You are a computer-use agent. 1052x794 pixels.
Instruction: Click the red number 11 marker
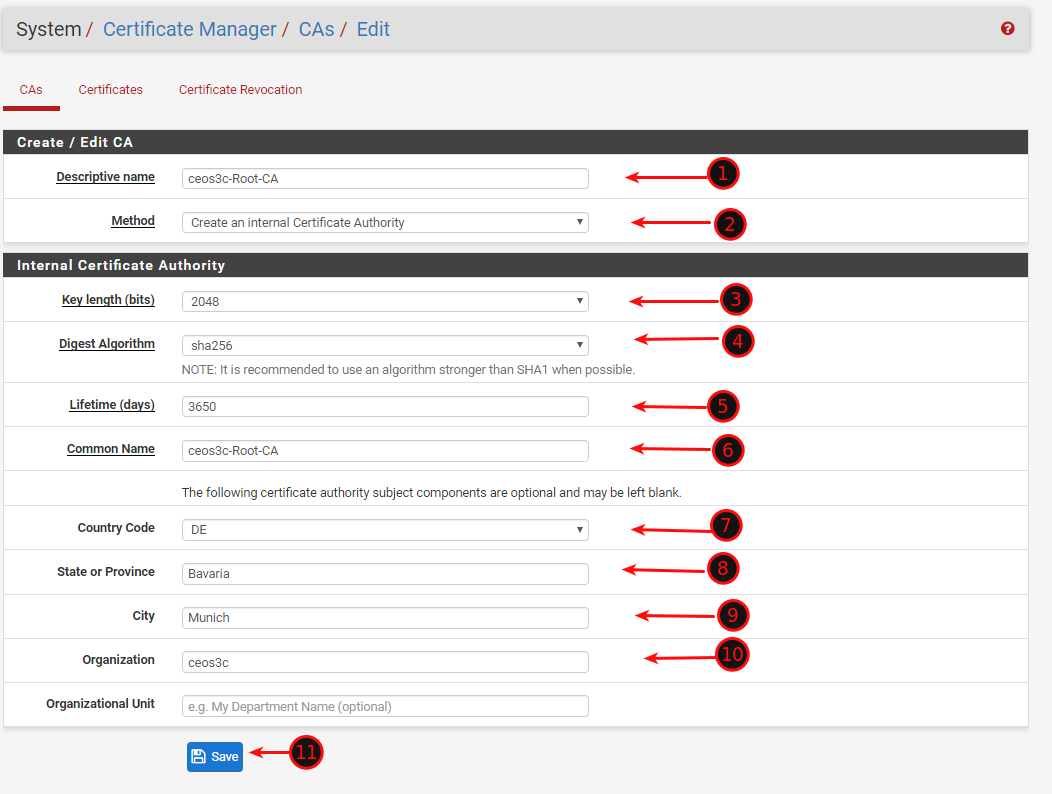tap(306, 753)
